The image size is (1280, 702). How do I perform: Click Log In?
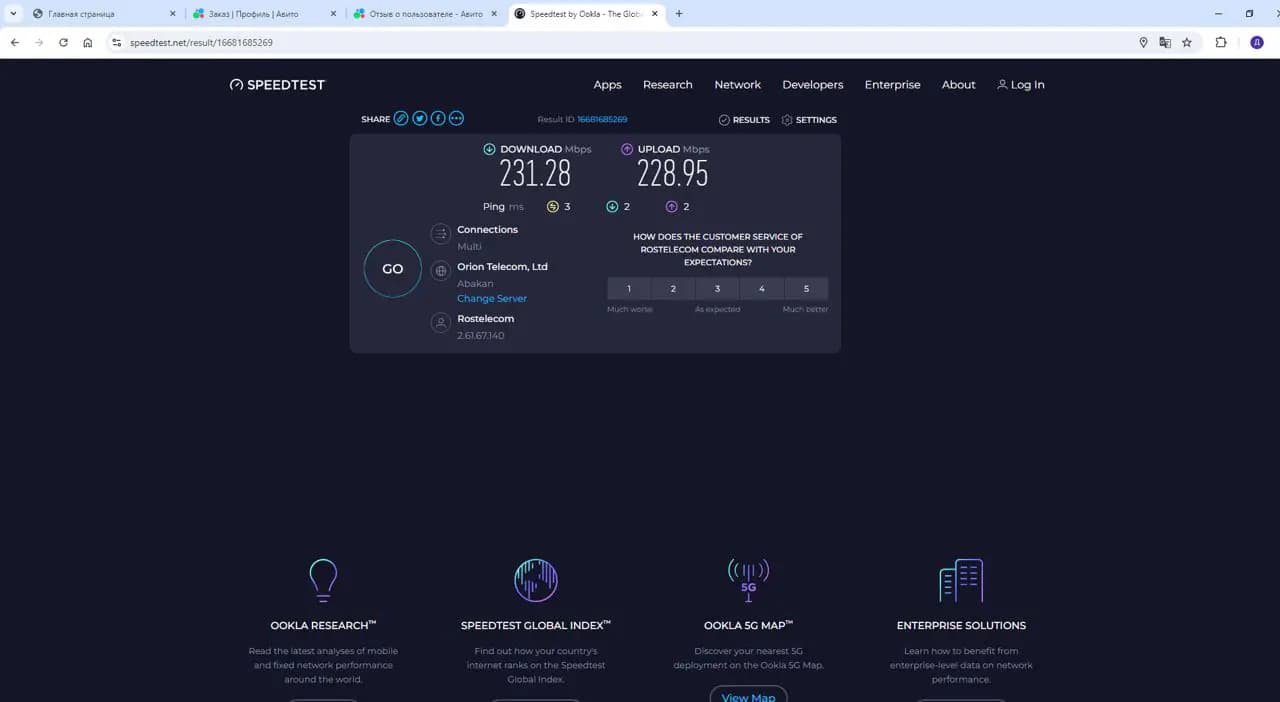1021,85
